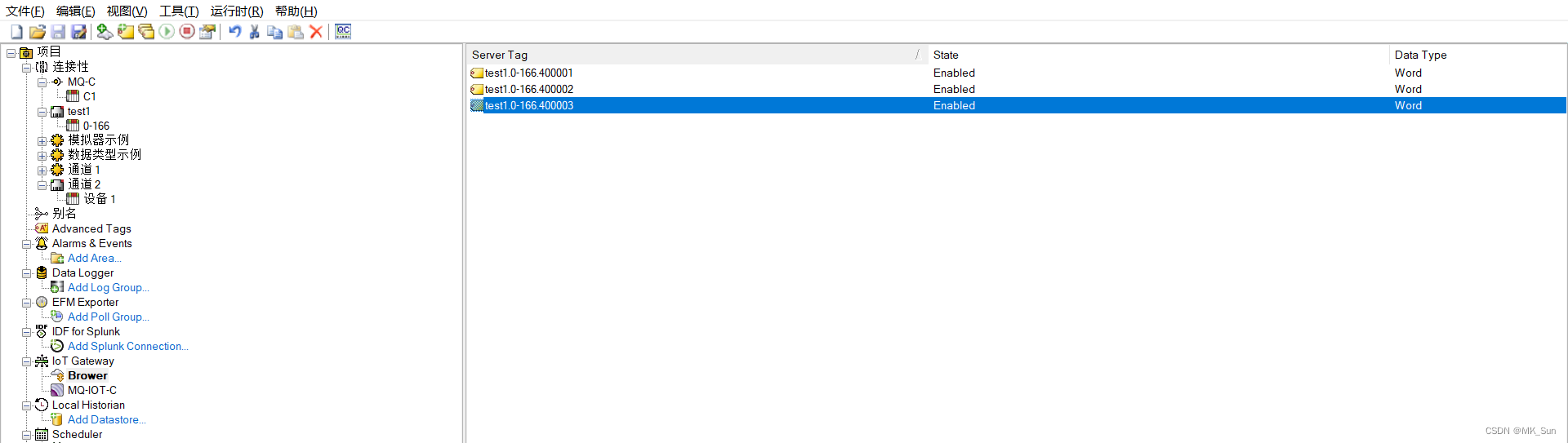Screen dimensions: 1568x443
Task: Click the green play run icon
Action: (x=167, y=32)
